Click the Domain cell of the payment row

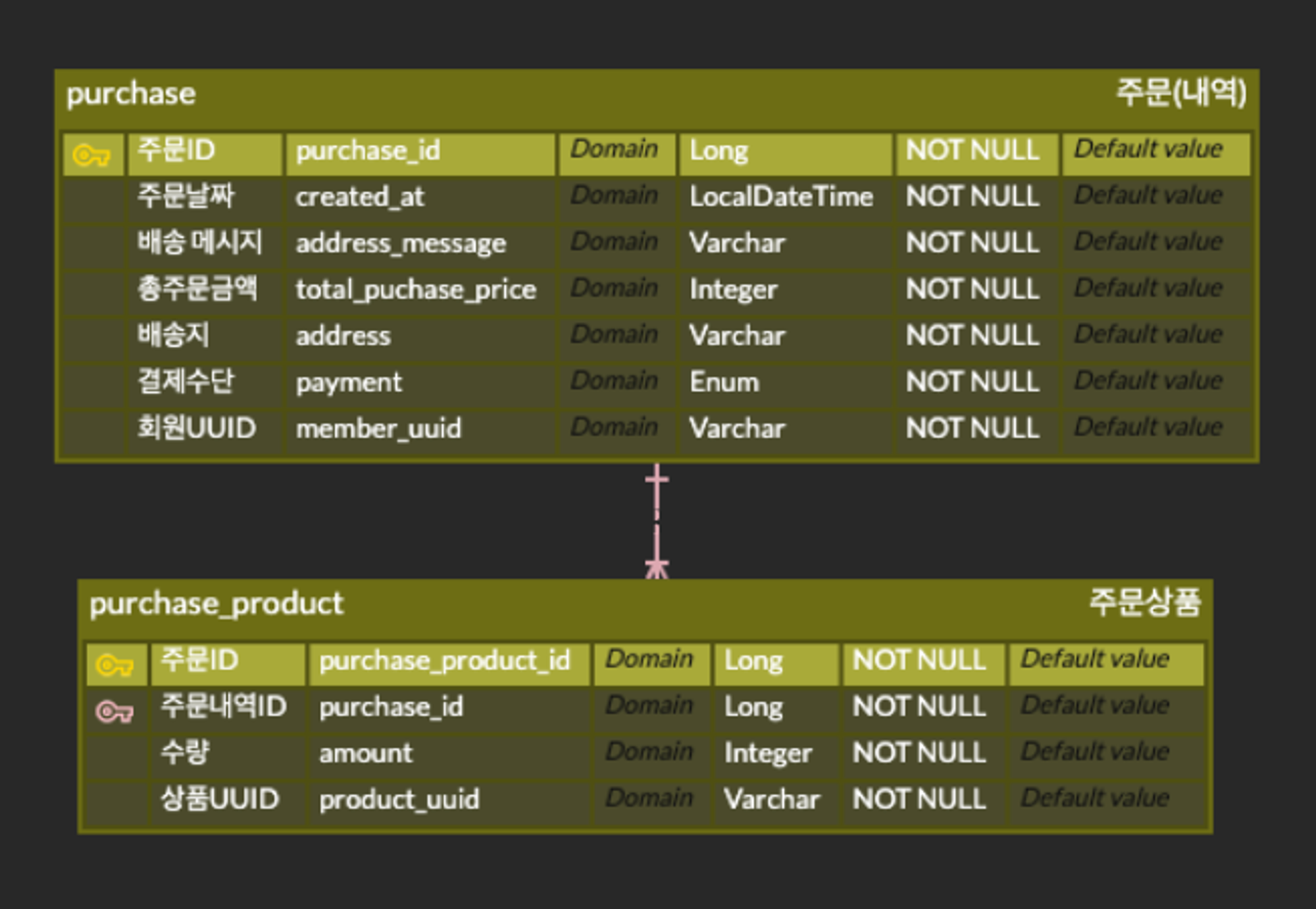[x=614, y=381]
